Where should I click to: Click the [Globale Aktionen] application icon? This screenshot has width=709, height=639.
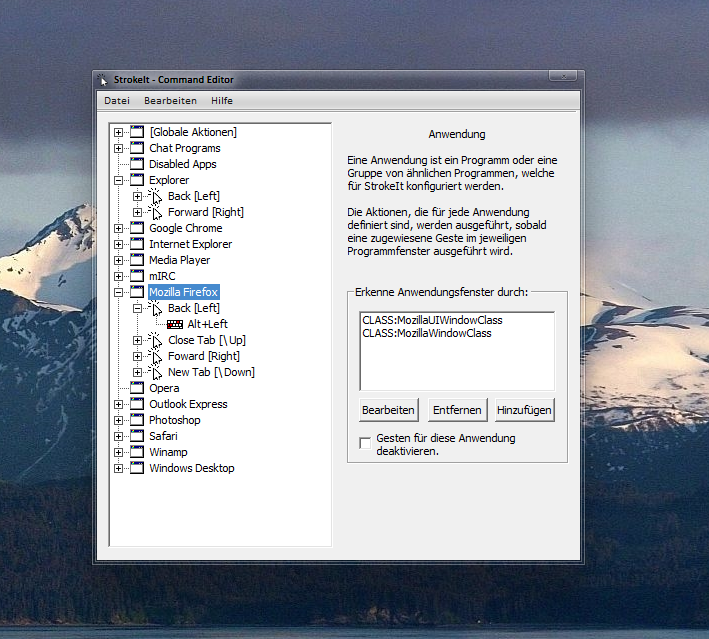137,132
